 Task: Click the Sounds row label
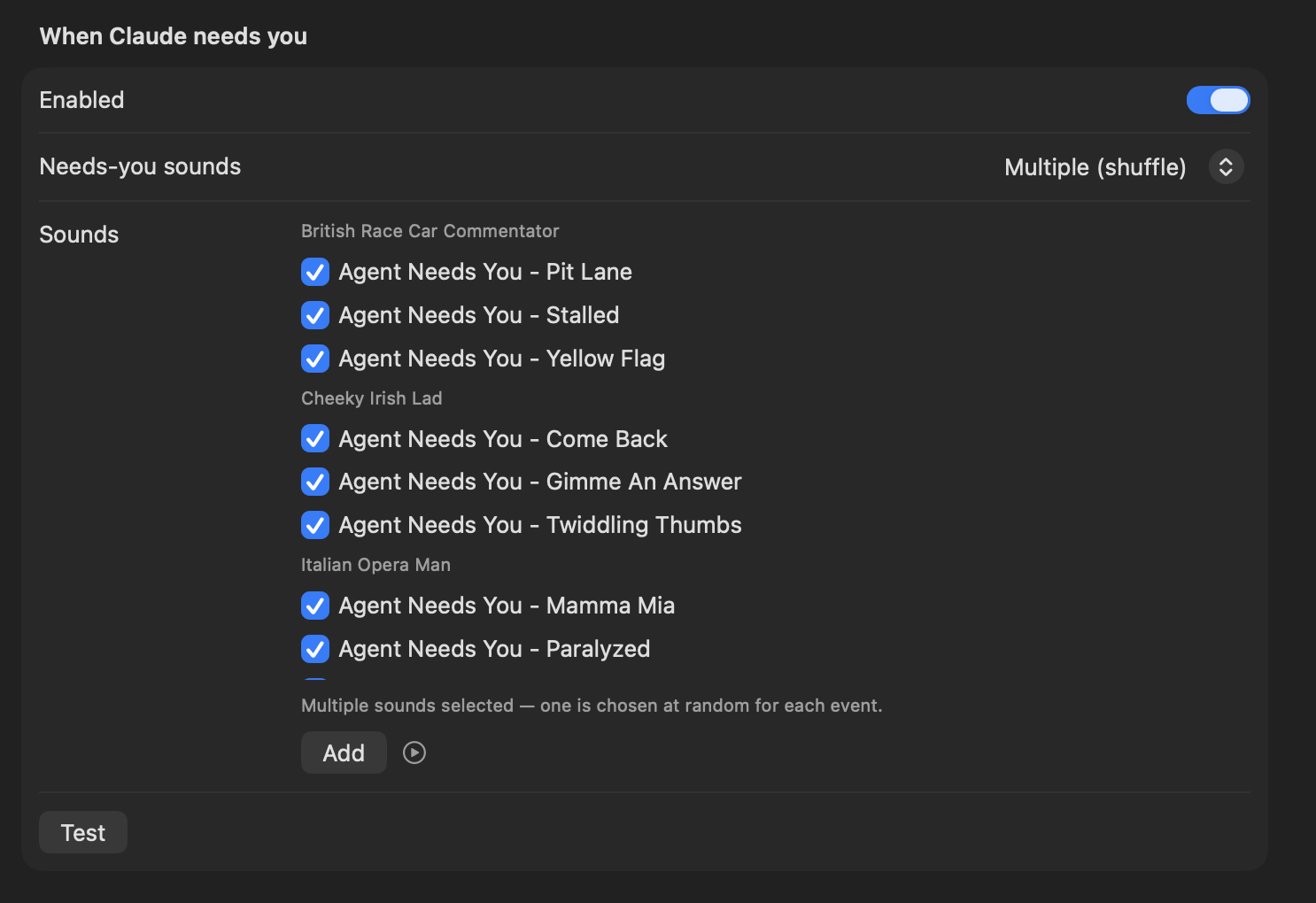(x=79, y=235)
